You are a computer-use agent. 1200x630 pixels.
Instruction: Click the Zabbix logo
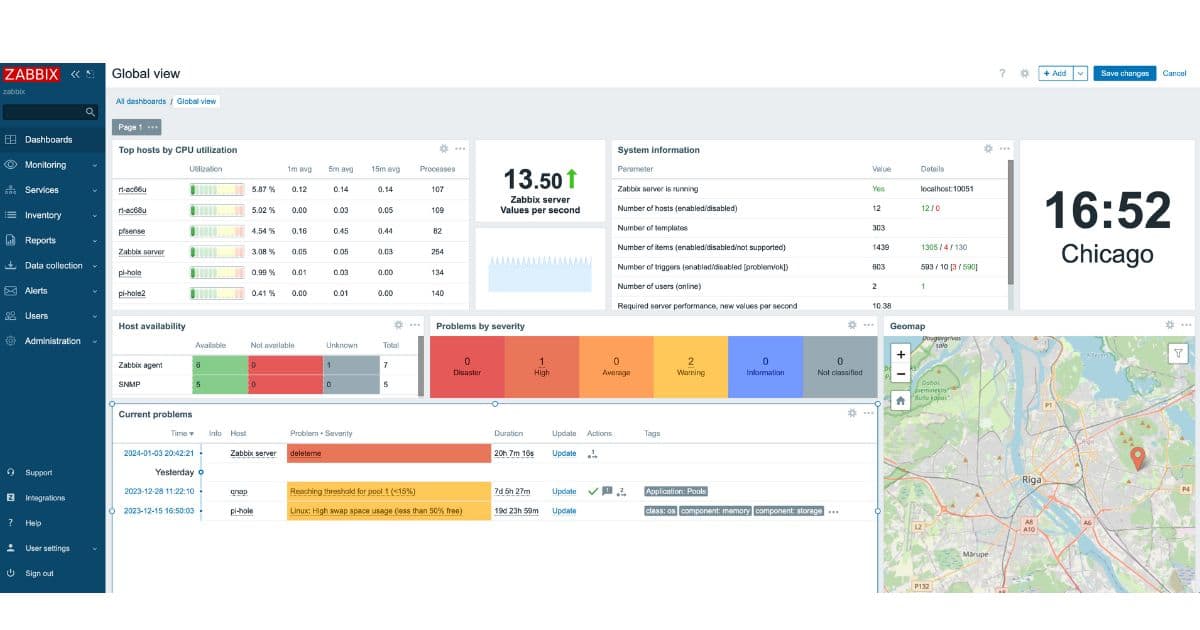(x=32, y=74)
